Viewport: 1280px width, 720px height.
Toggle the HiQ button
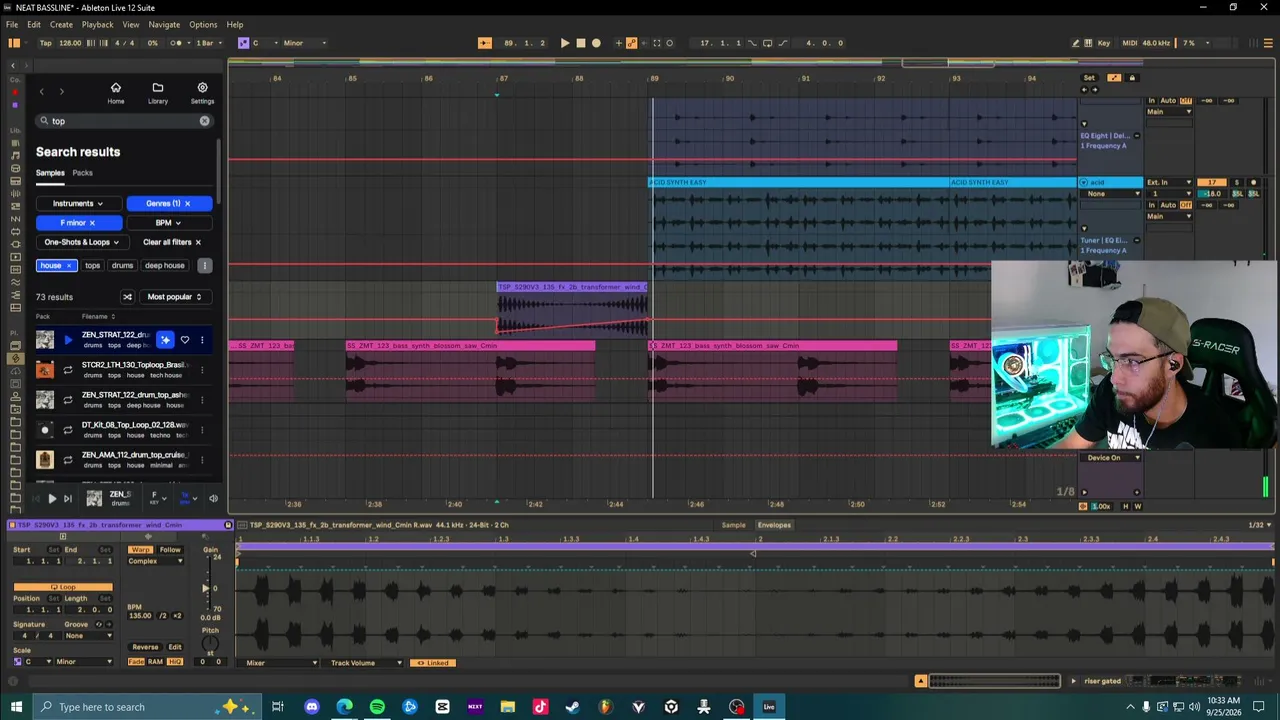click(x=175, y=662)
